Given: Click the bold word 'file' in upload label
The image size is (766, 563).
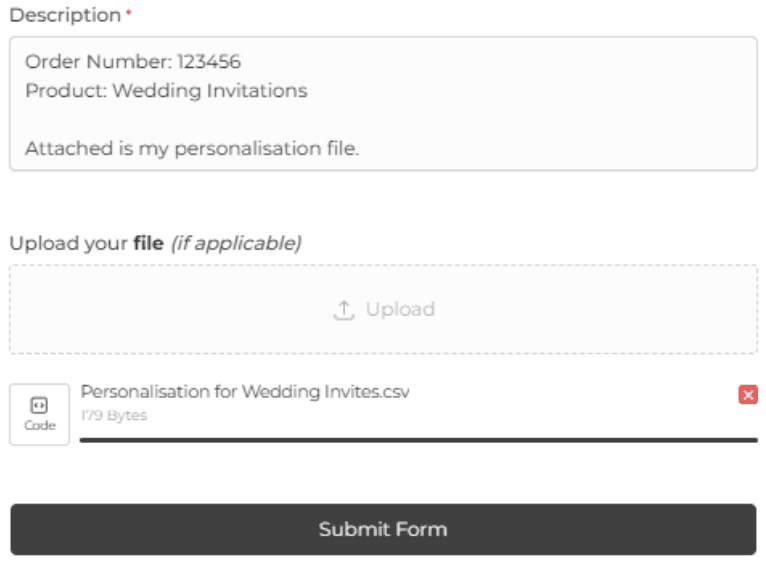Looking at the screenshot, I should click(x=148, y=243).
